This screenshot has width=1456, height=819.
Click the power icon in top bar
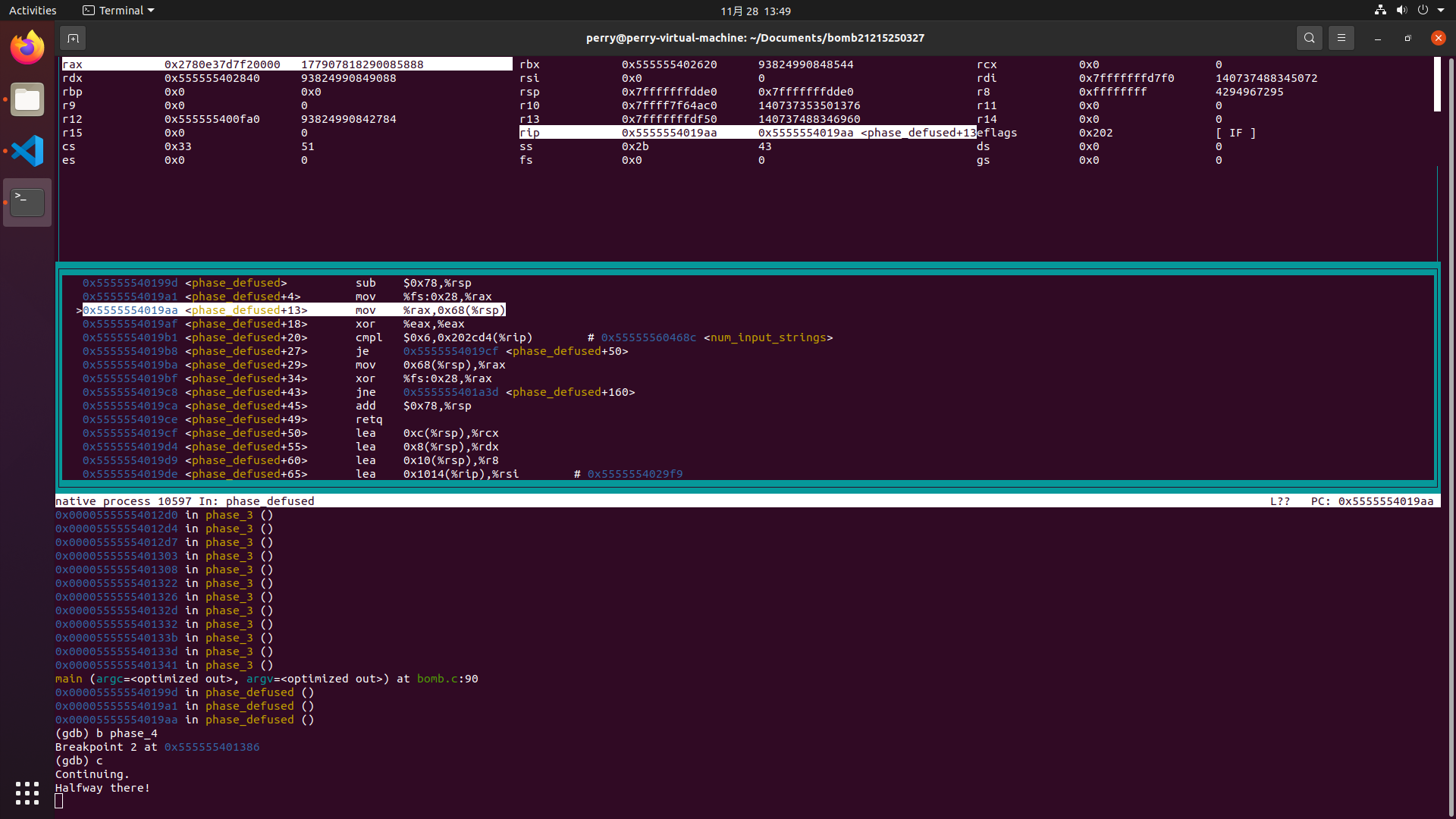(1423, 11)
